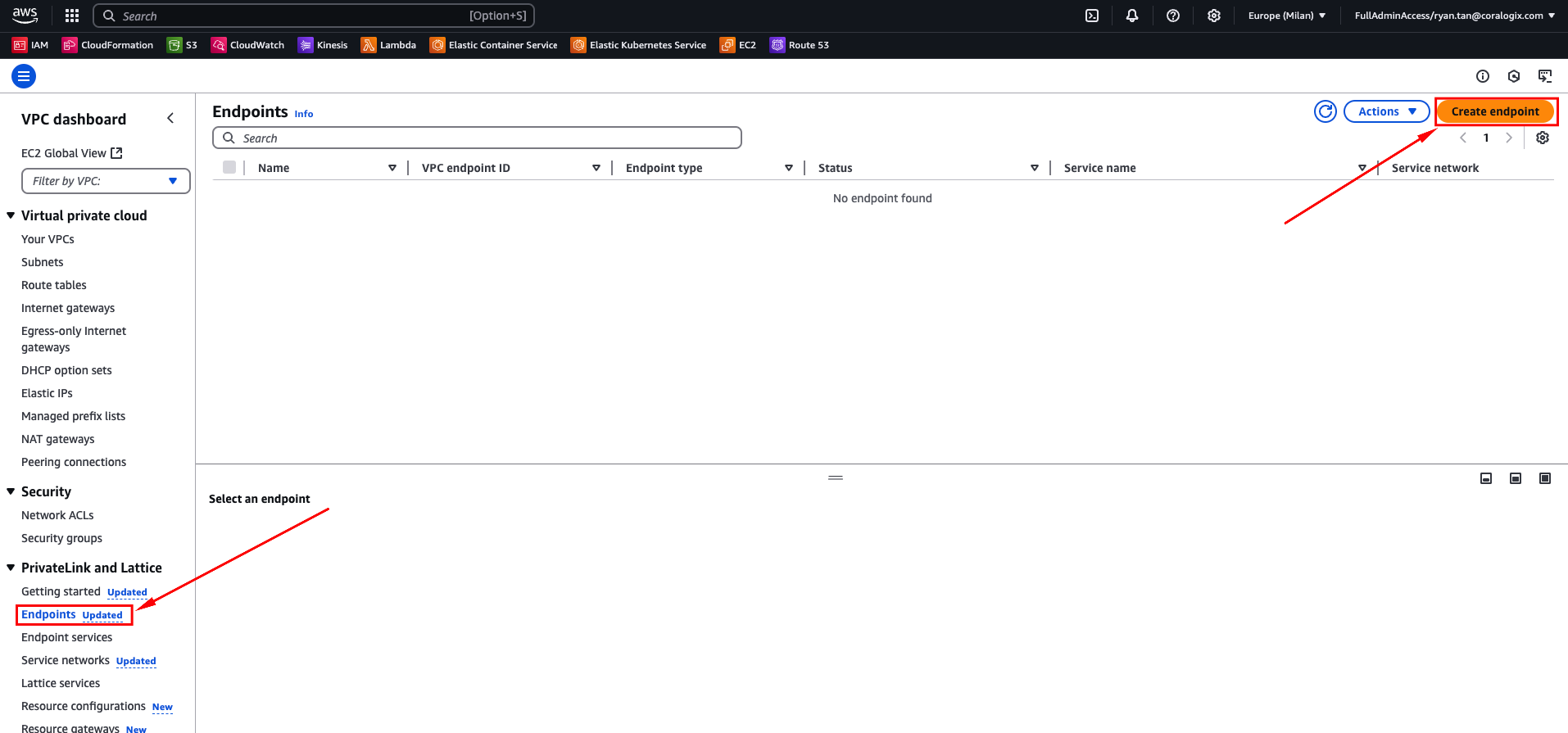Tick the select-all endpoints checkbox
Image resolution: width=1568 pixels, height=733 pixels.
click(x=229, y=167)
